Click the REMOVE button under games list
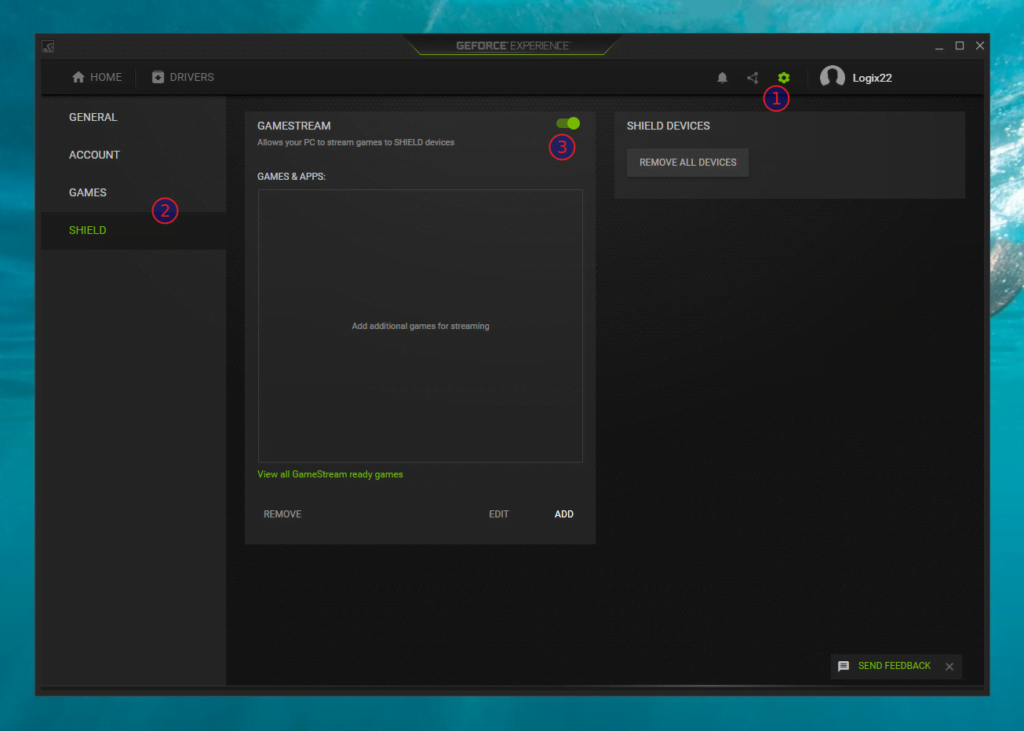Viewport: 1024px width, 731px height. 282,514
